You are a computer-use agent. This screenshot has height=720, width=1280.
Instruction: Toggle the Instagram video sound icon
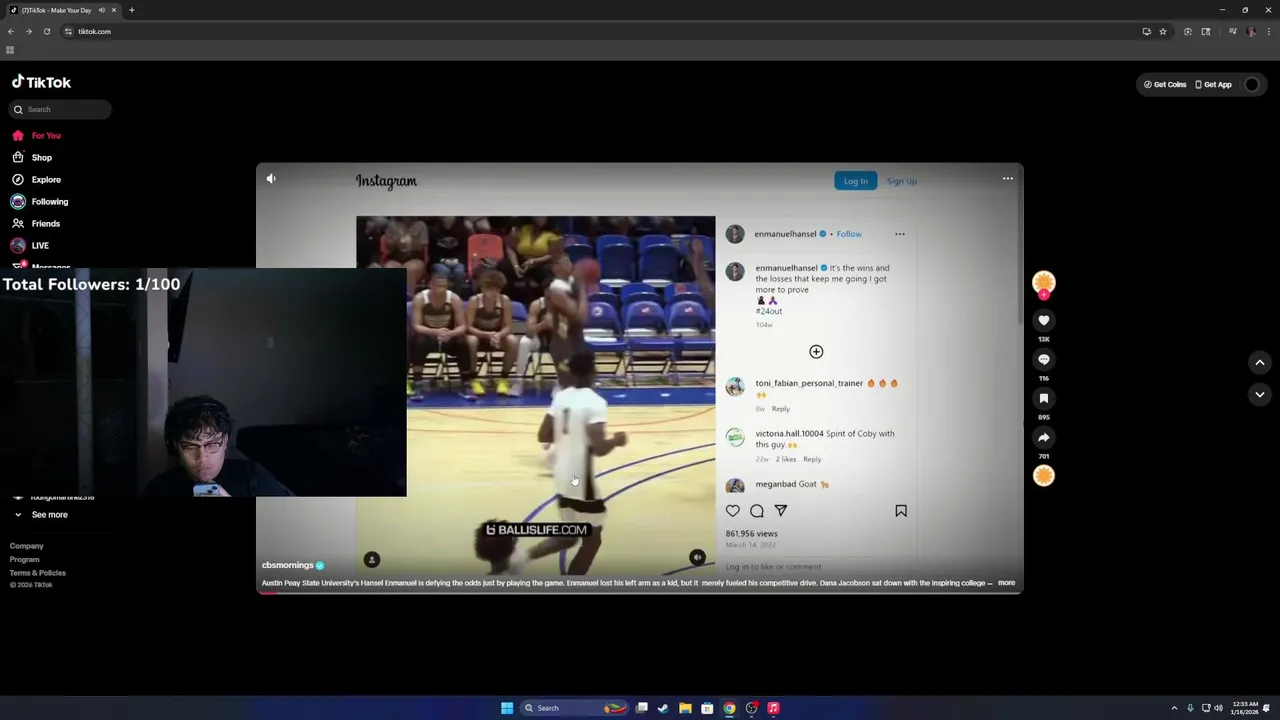[697, 557]
